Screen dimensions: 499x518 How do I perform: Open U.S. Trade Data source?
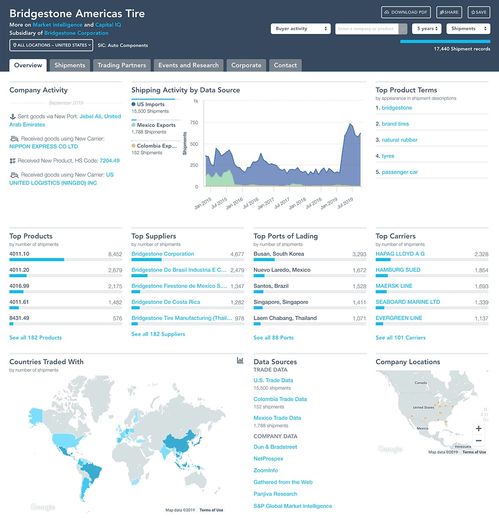click(273, 380)
